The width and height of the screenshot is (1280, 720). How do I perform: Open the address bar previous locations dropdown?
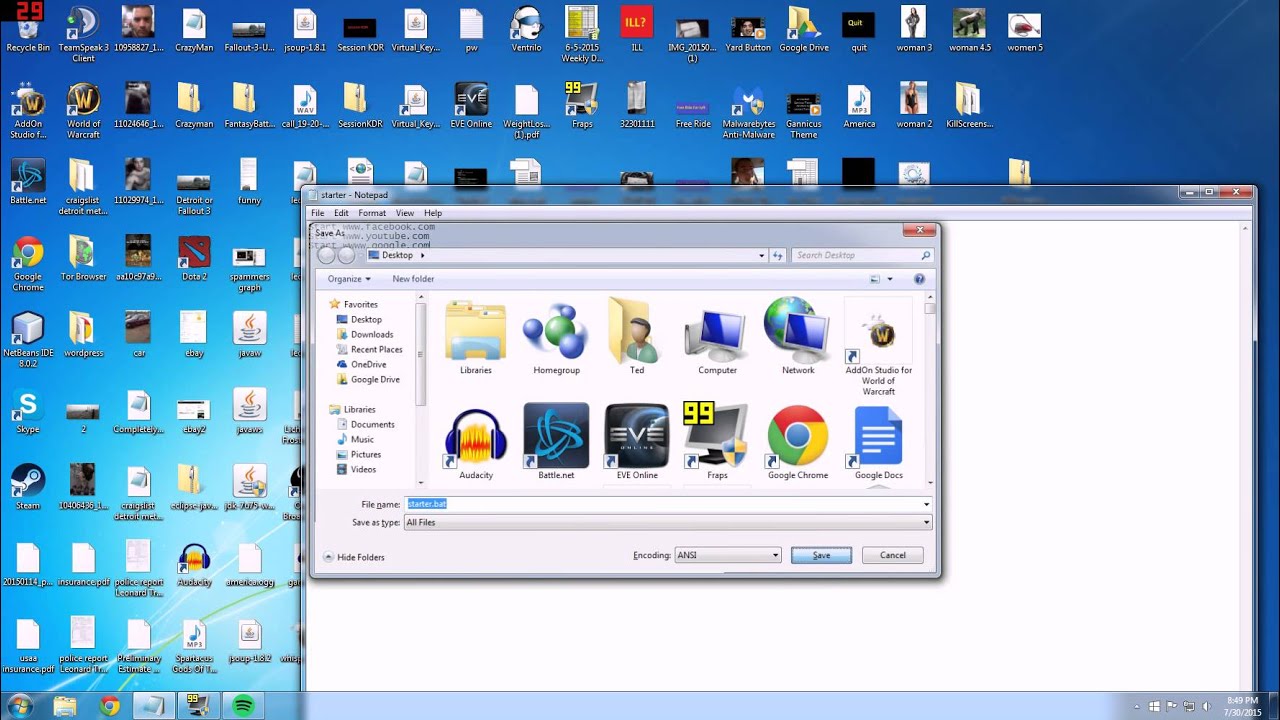point(761,255)
